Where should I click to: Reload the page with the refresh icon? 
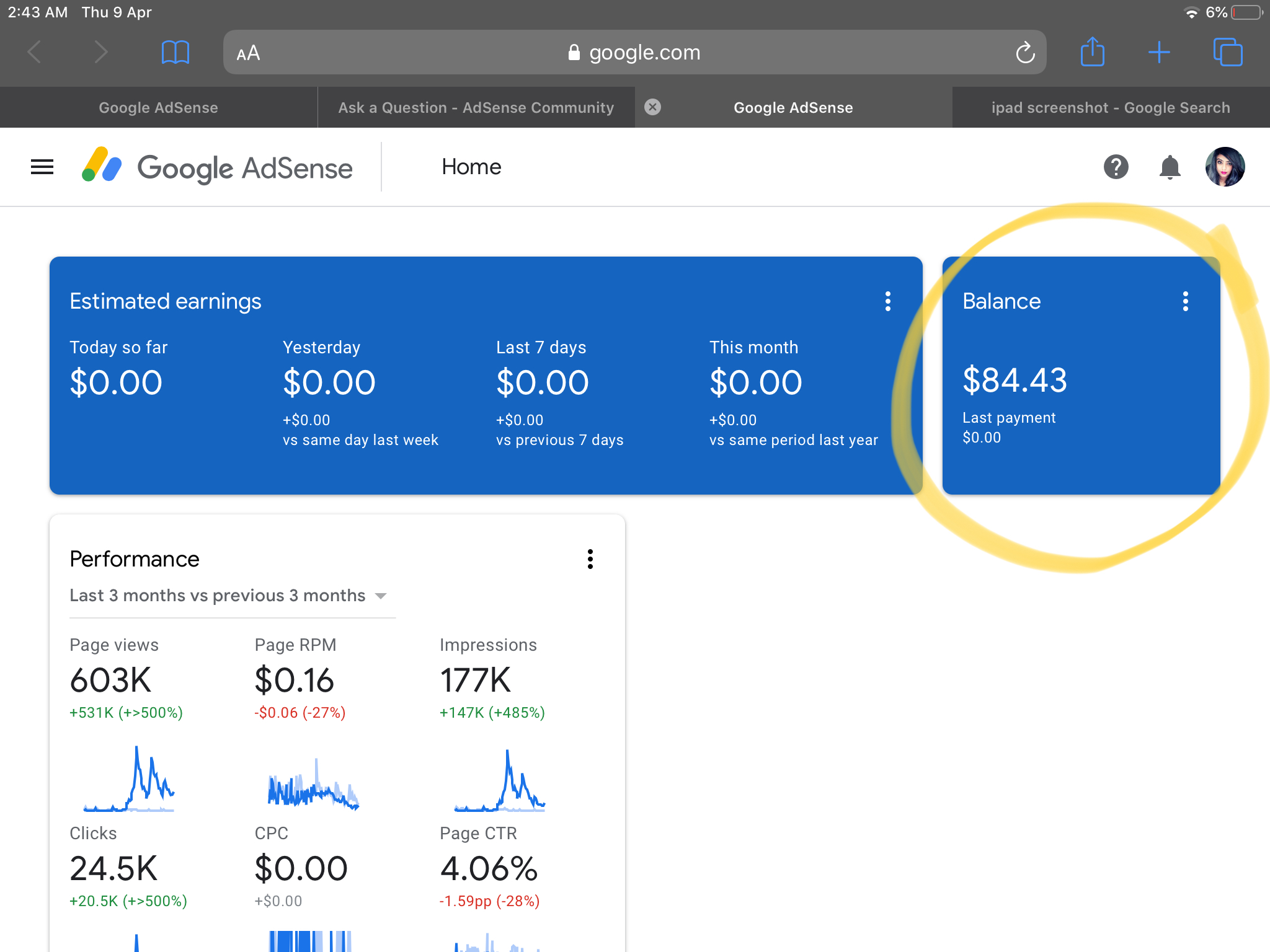click(x=1025, y=53)
